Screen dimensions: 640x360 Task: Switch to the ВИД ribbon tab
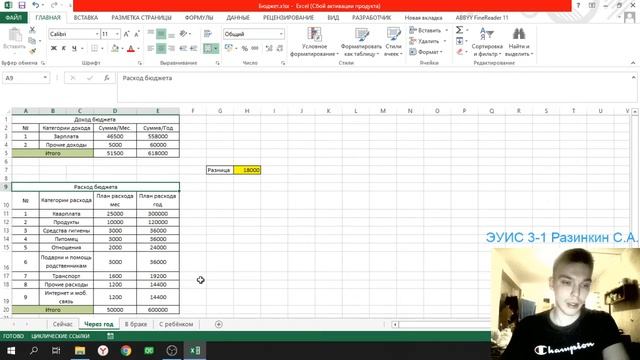tap(333, 18)
